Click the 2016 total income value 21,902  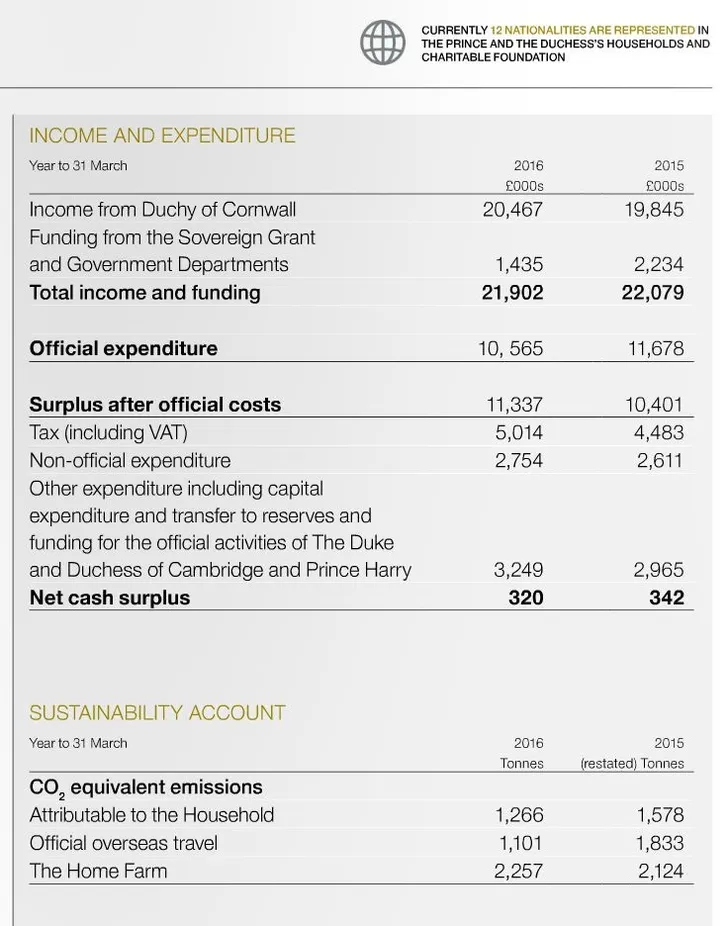click(512, 292)
